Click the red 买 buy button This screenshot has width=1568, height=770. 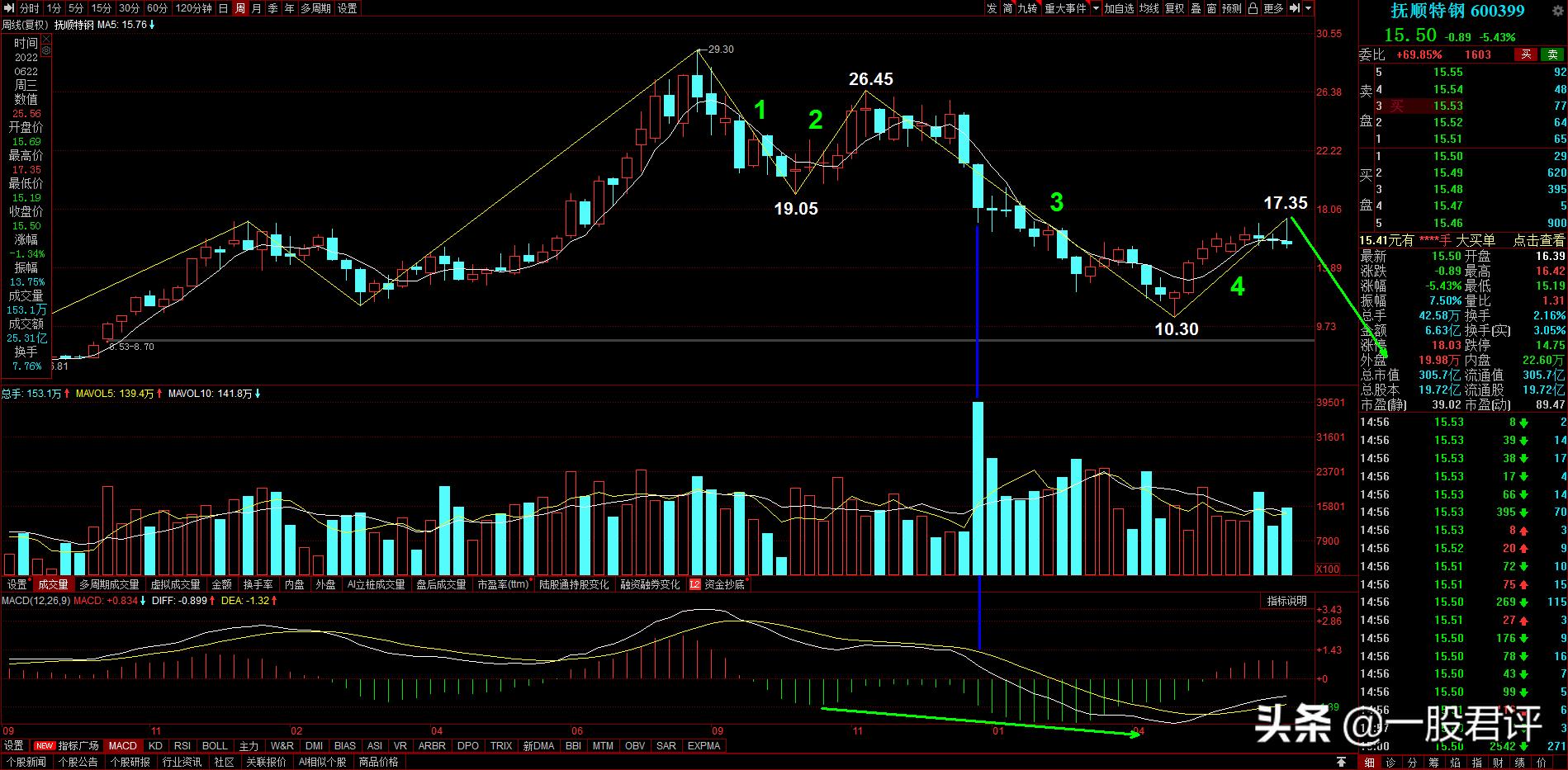[1526, 54]
